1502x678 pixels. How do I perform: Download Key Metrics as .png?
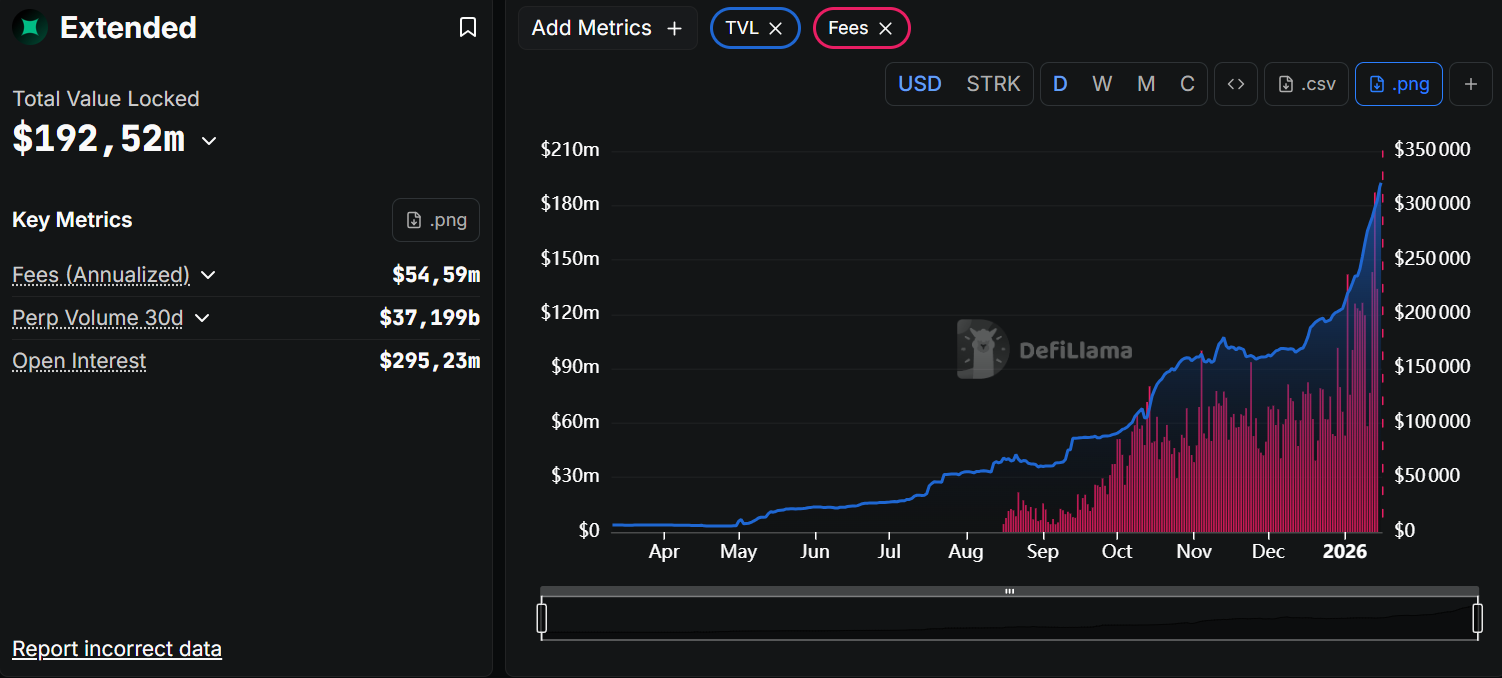(436, 220)
